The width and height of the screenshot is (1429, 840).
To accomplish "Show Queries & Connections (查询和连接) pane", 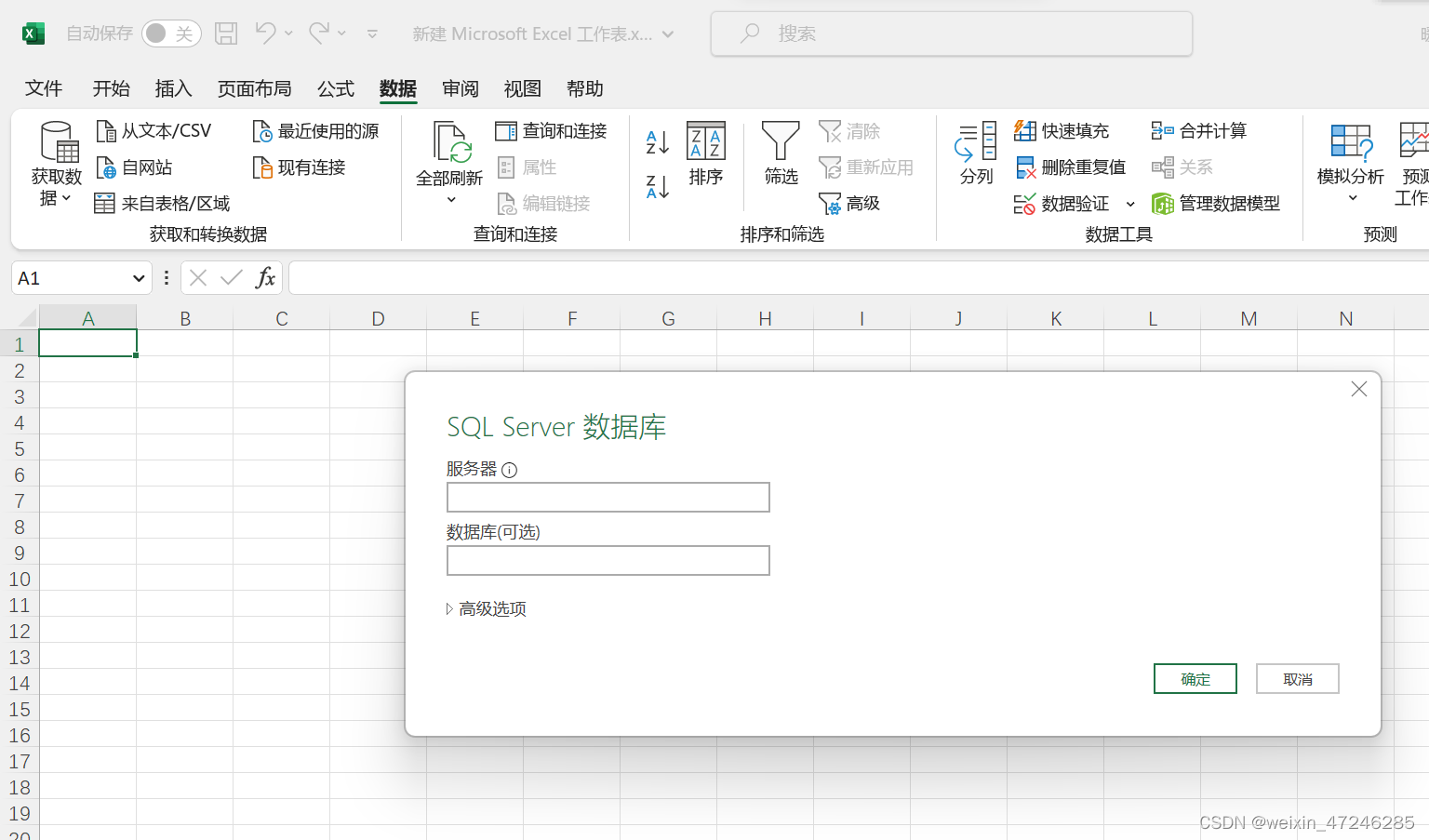I will (552, 131).
